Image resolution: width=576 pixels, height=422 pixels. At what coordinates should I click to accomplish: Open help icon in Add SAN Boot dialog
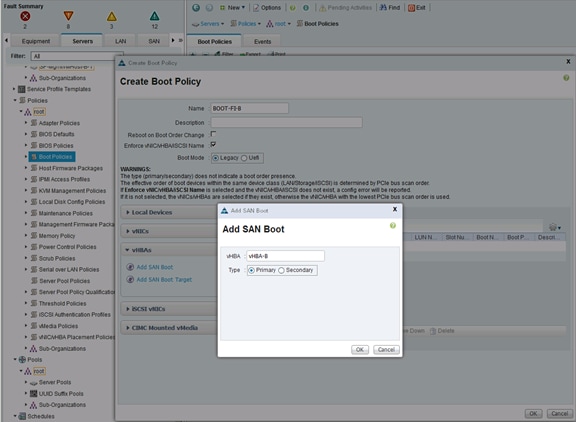(x=393, y=226)
